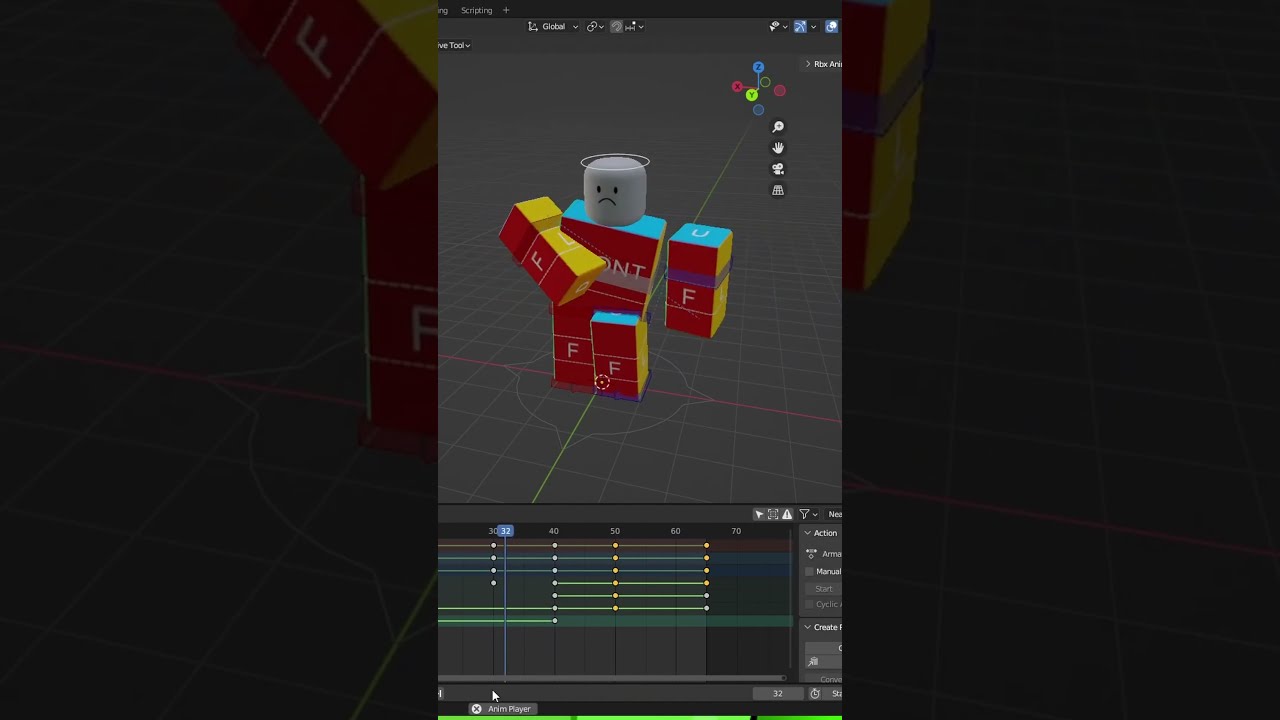
Task: Switch perspective/orthographic grid icon
Action: [778, 190]
